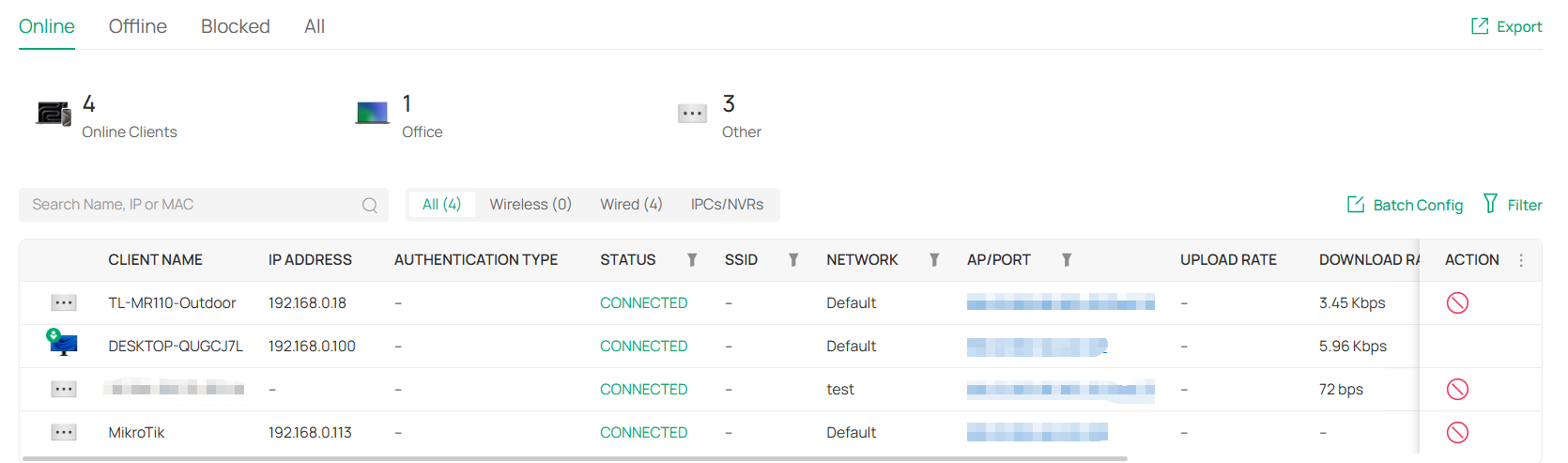
Task: Click CONNECTED status of DESKTOP-QUGCJ7L
Action: point(644,346)
